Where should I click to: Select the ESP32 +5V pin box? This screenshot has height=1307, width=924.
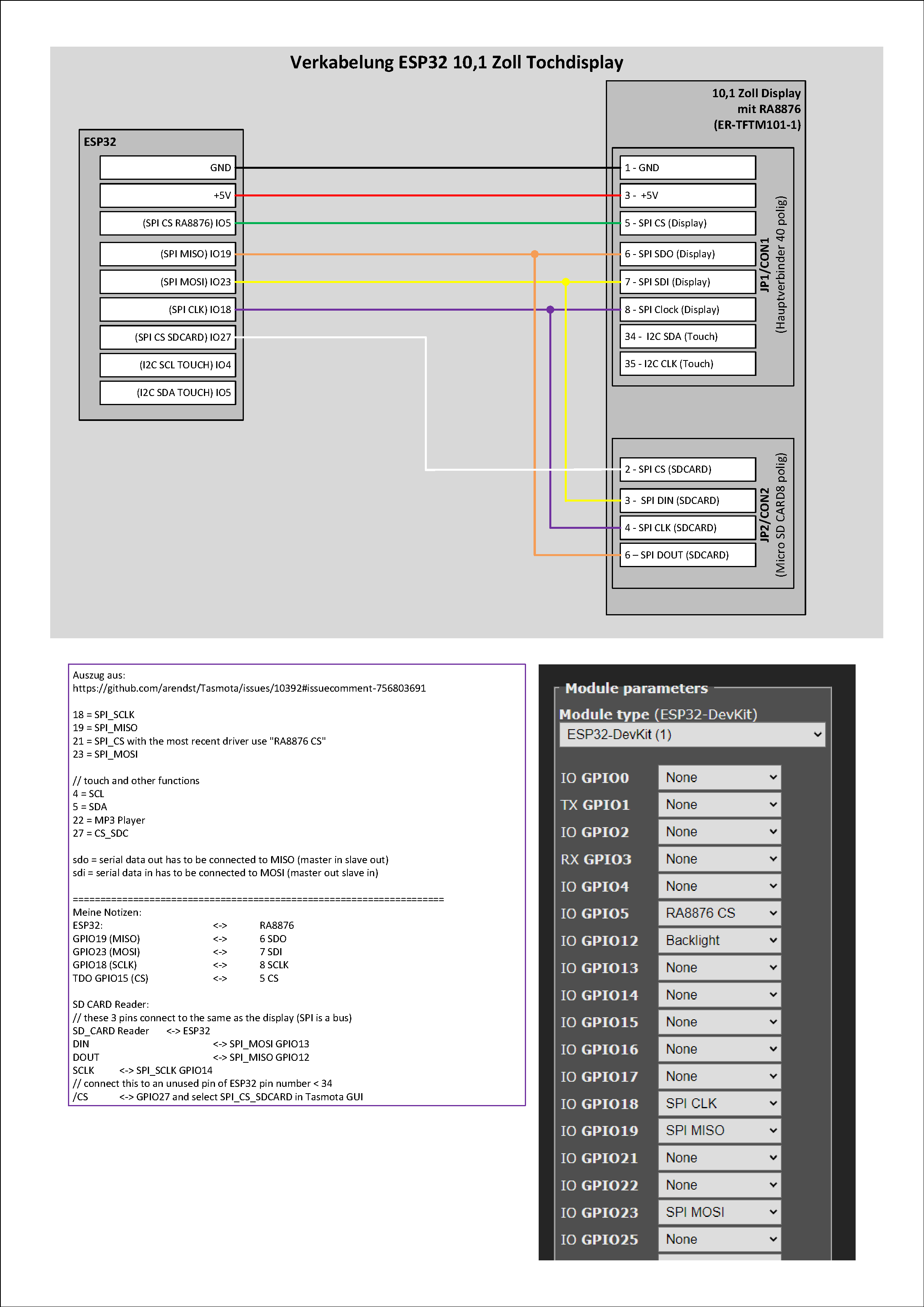click(x=168, y=195)
